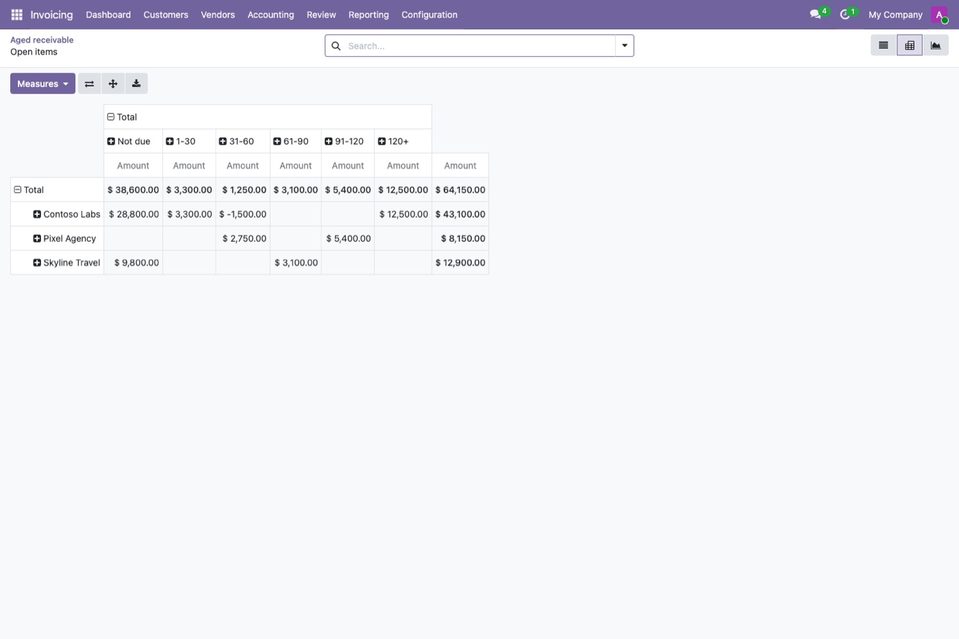Open the conversations messages icon

[x=815, y=14]
